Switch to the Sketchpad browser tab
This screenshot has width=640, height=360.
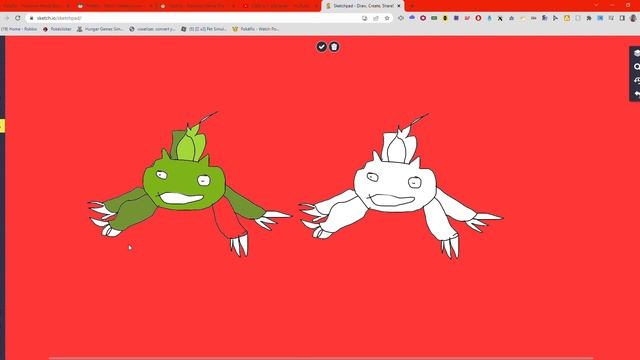coord(363,6)
